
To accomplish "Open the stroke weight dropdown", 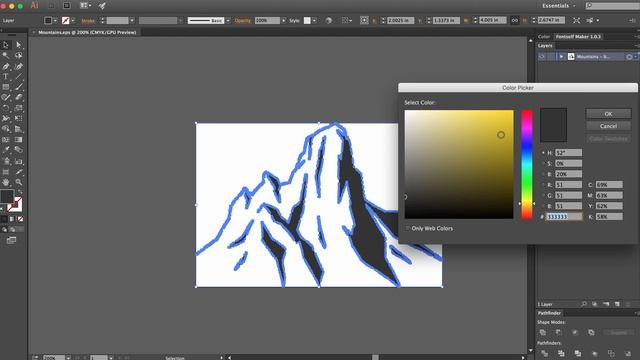I will (132, 20).
